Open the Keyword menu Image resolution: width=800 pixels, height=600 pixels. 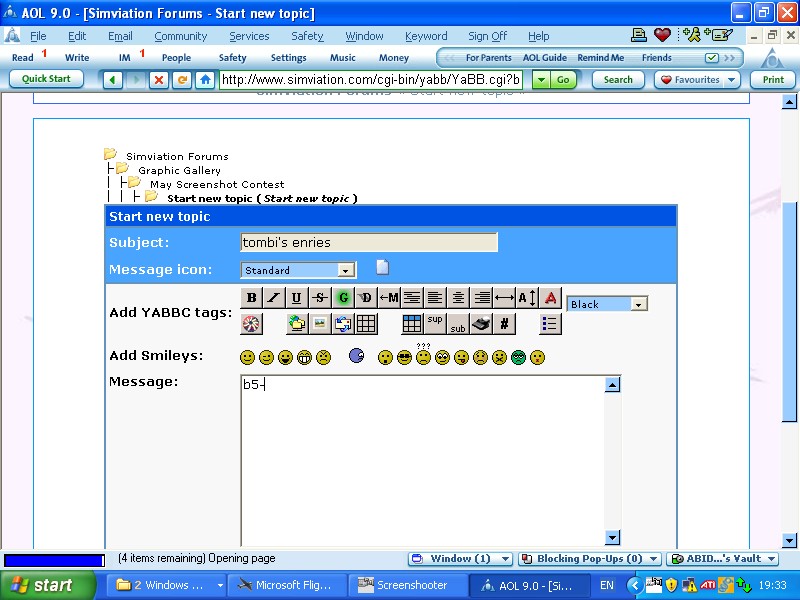click(426, 36)
